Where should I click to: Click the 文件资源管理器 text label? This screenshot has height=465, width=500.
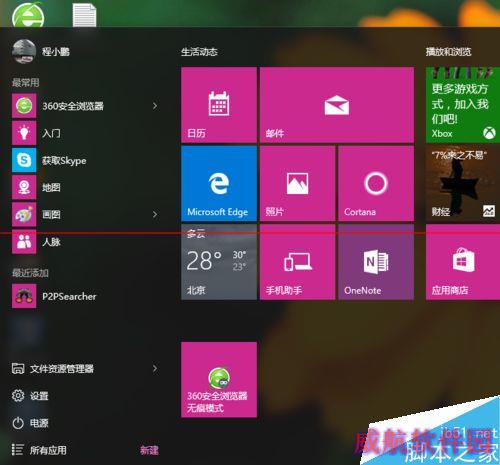[x=62, y=369]
